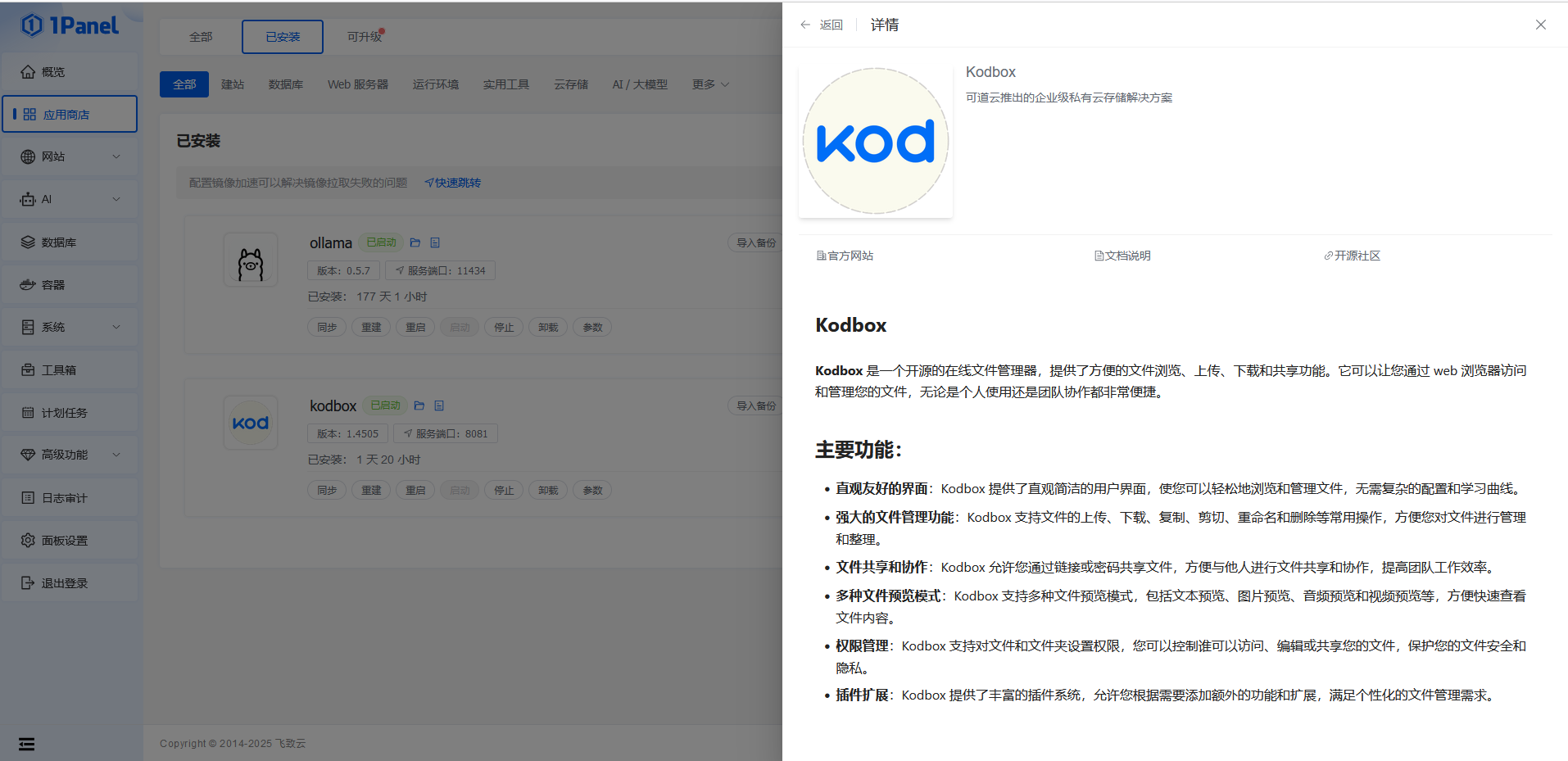Switch to the 可升级 tab

coord(365,37)
